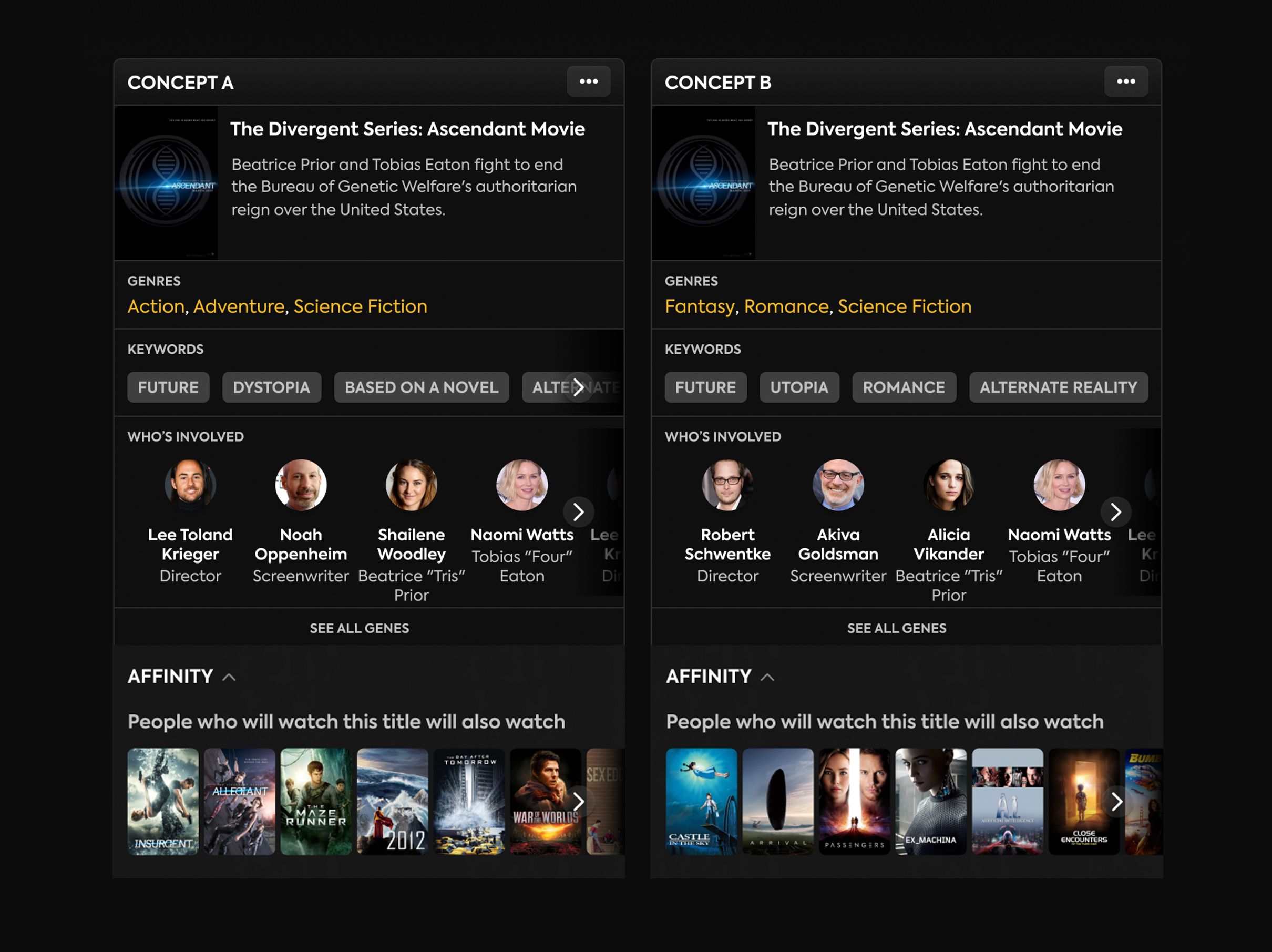This screenshot has height=952, width=1272.
Task: Open Close Encounters poster
Action: [x=1083, y=801]
